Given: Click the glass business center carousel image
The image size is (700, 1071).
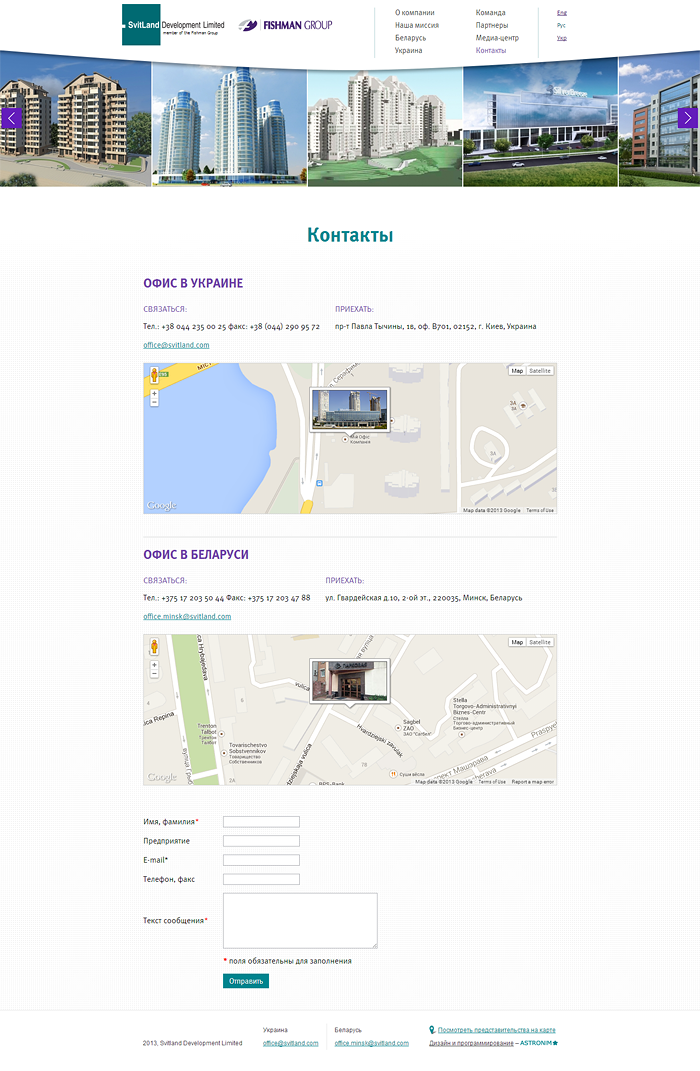Looking at the screenshot, I should (541, 125).
